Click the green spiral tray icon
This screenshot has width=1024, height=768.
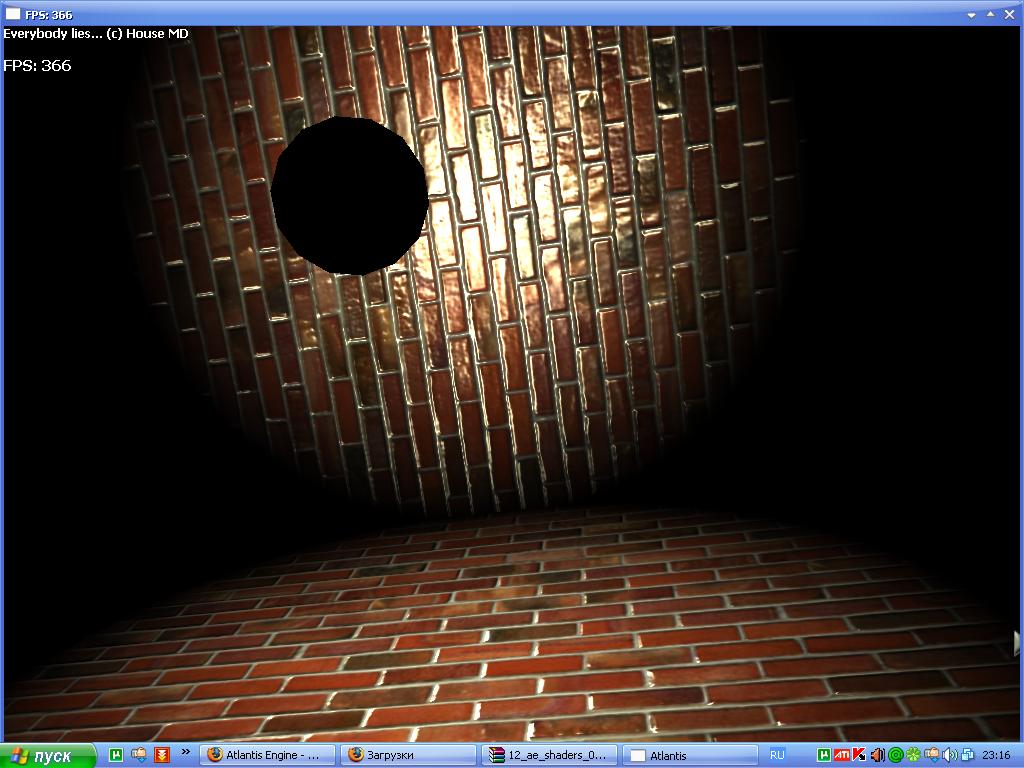tap(896, 755)
